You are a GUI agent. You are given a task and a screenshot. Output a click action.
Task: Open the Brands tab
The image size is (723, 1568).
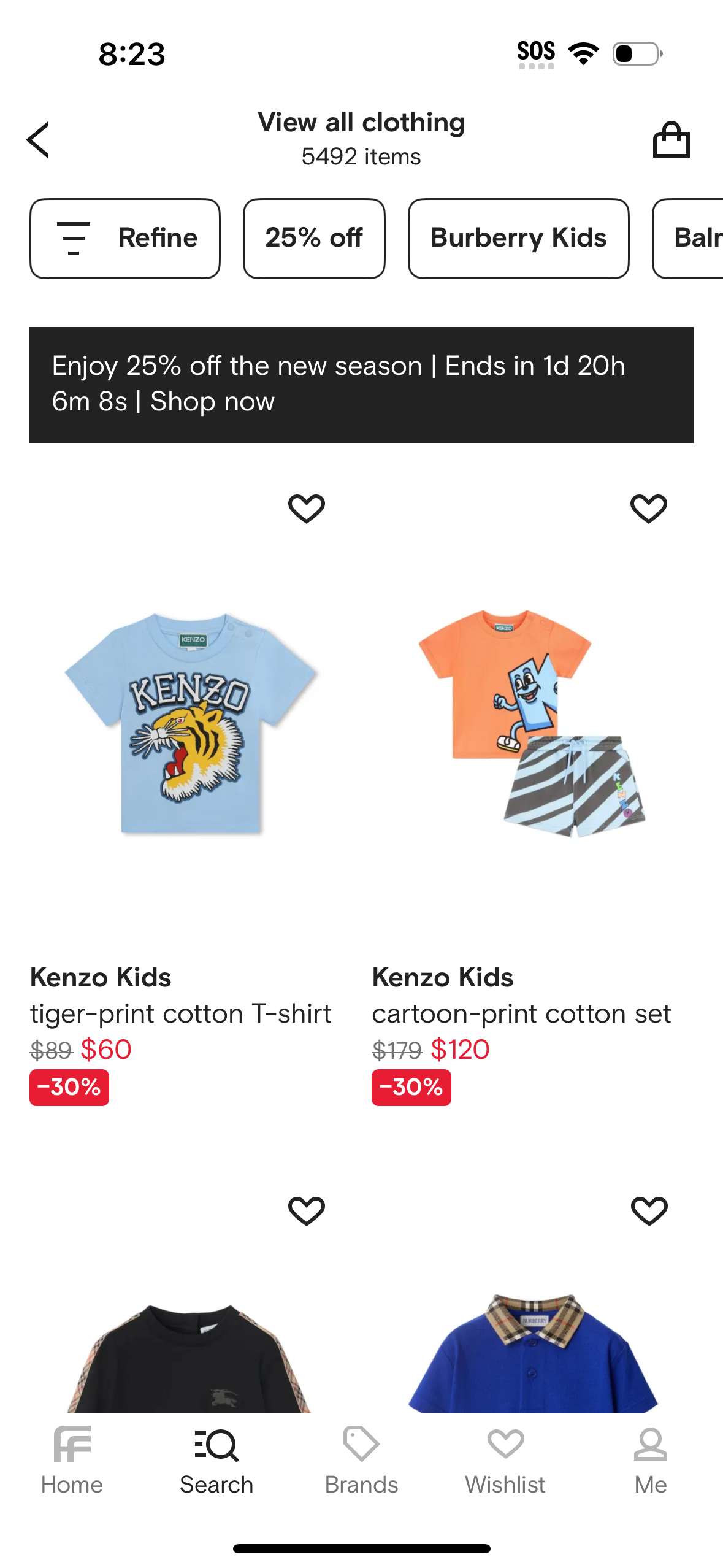pos(361,1461)
